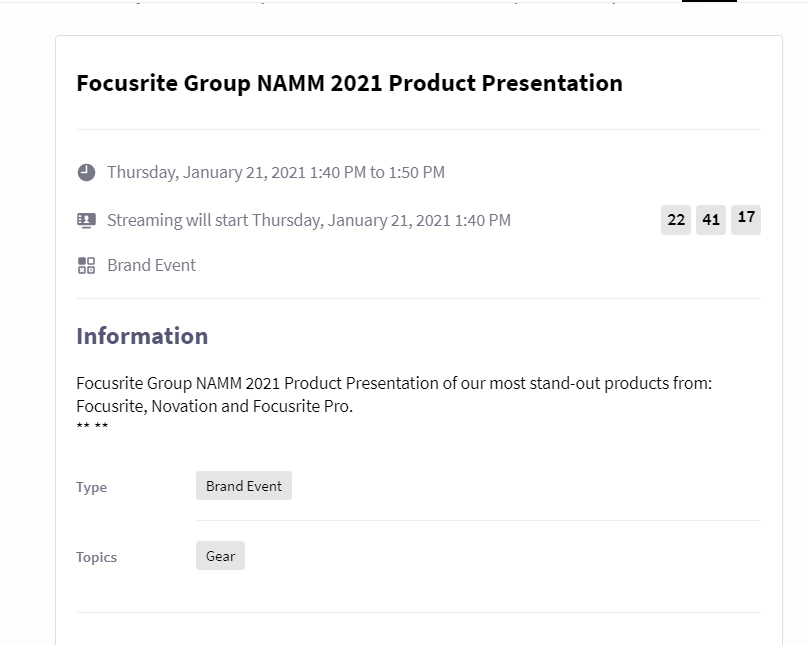Click the Type field label

pos(91,487)
